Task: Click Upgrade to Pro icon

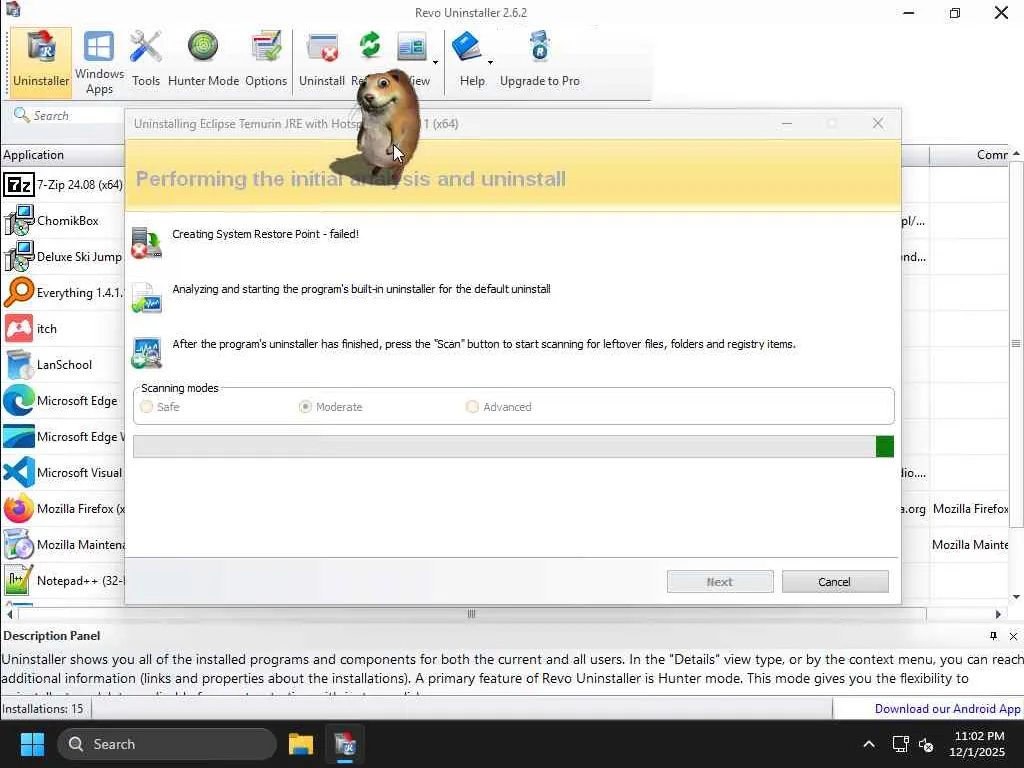Action: (540, 47)
